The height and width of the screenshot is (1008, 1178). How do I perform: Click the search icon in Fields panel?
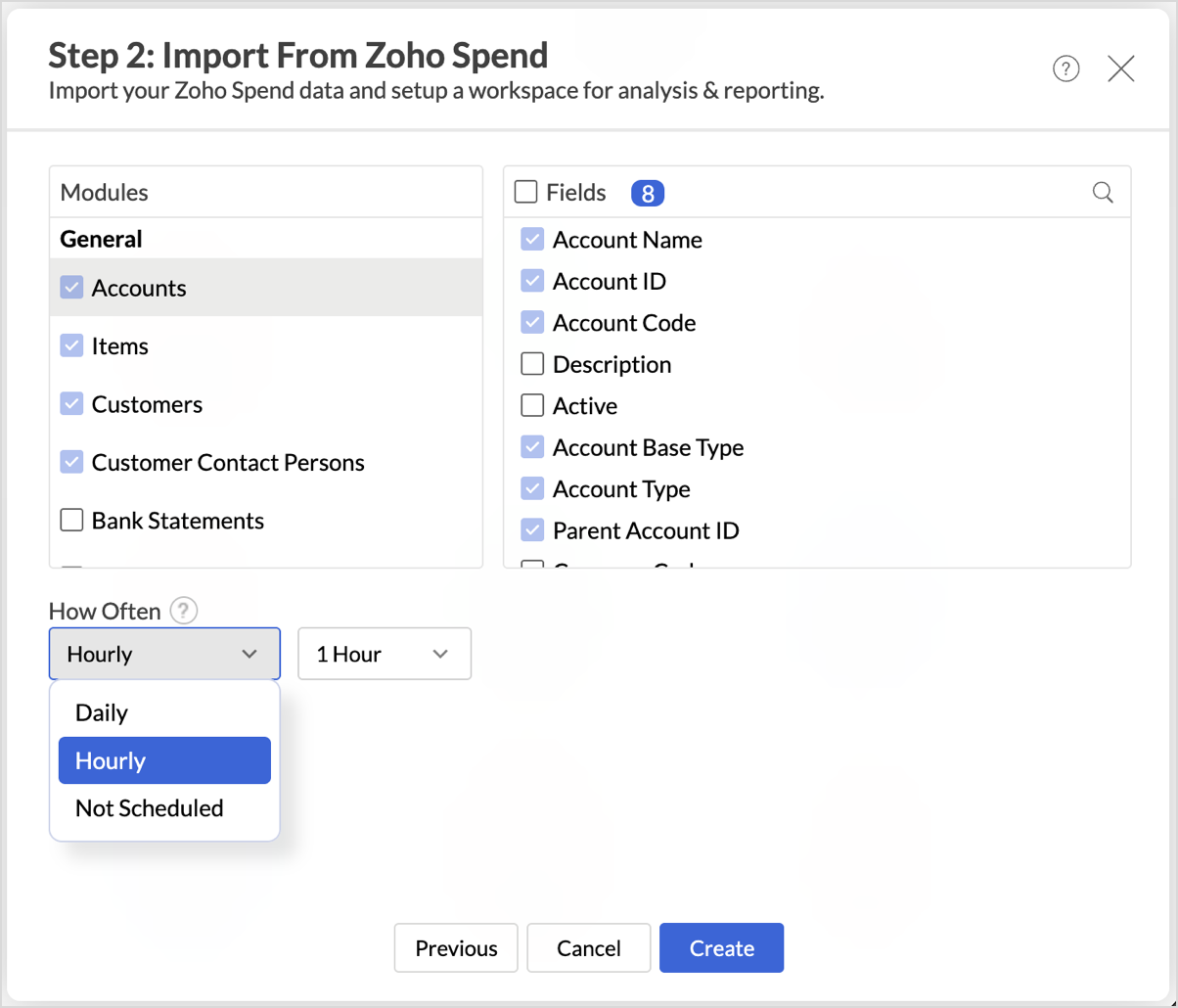click(1103, 193)
